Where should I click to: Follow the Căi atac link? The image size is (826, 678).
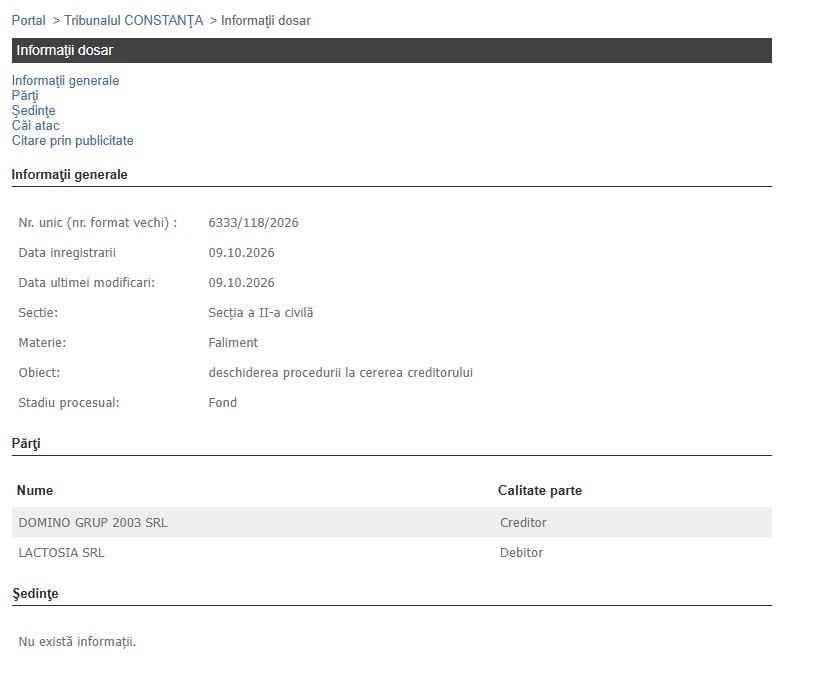(35, 125)
